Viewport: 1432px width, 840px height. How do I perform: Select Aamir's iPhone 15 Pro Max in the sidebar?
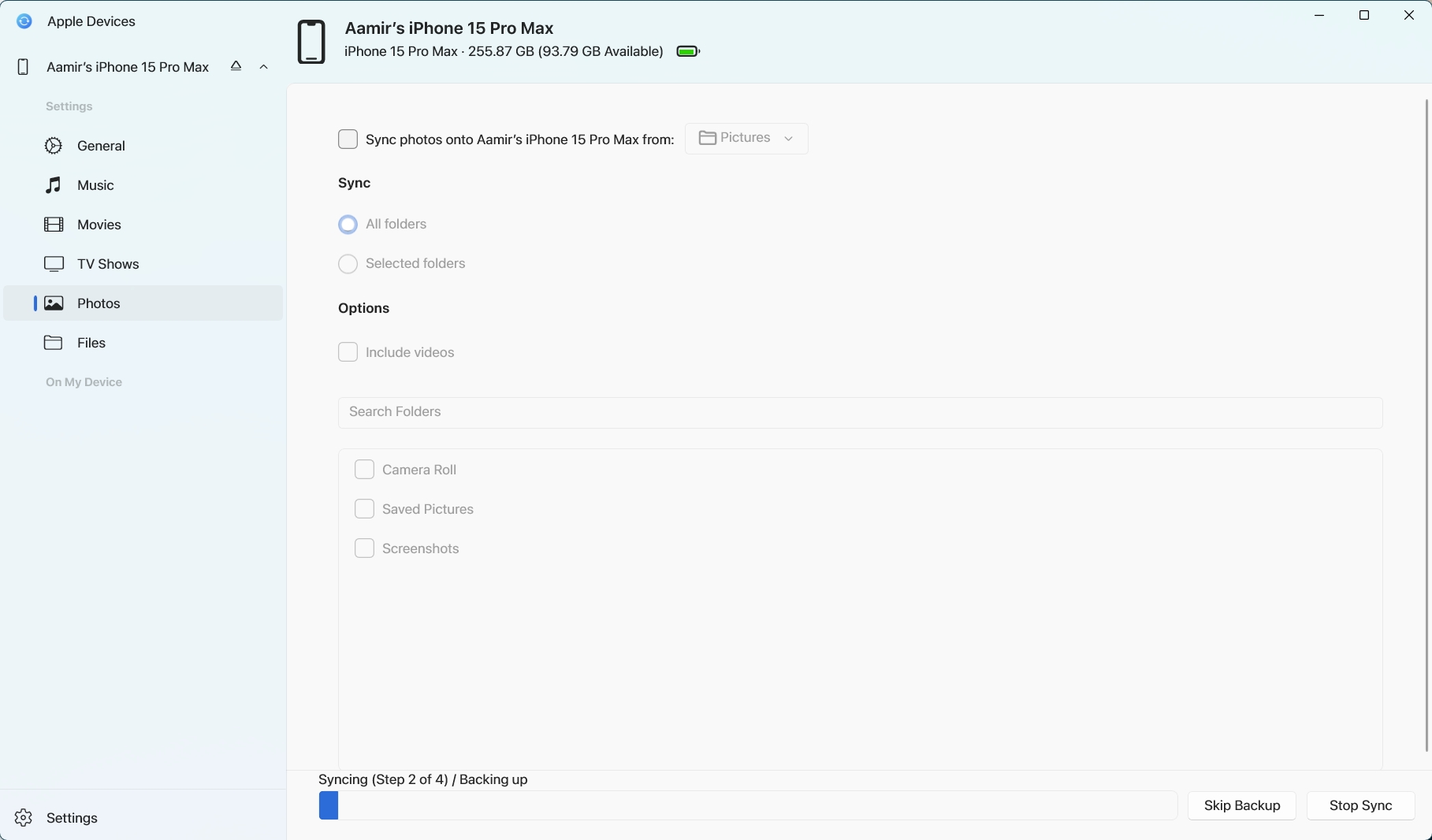[128, 68]
